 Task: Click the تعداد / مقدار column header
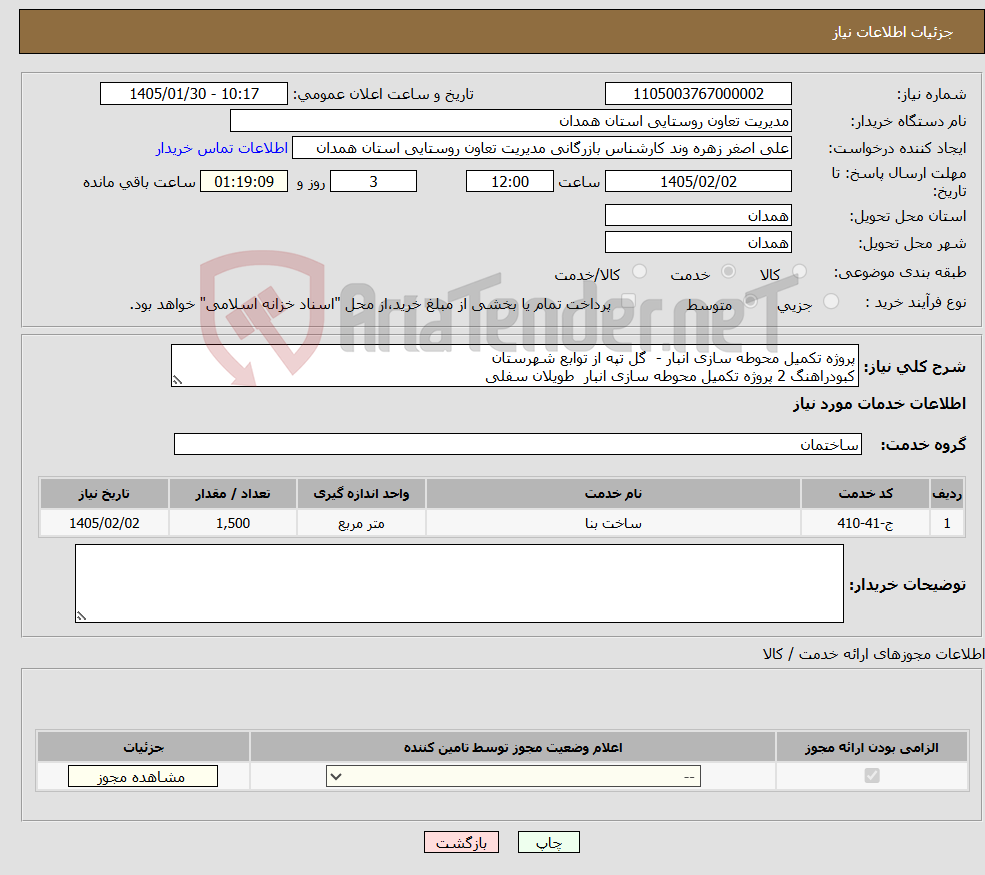[232, 494]
